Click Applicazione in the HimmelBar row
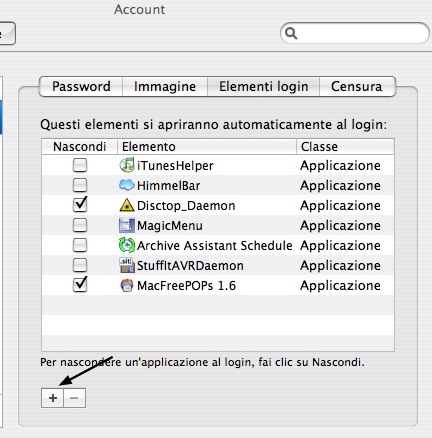This screenshot has width=432, height=438. [x=340, y=186]
